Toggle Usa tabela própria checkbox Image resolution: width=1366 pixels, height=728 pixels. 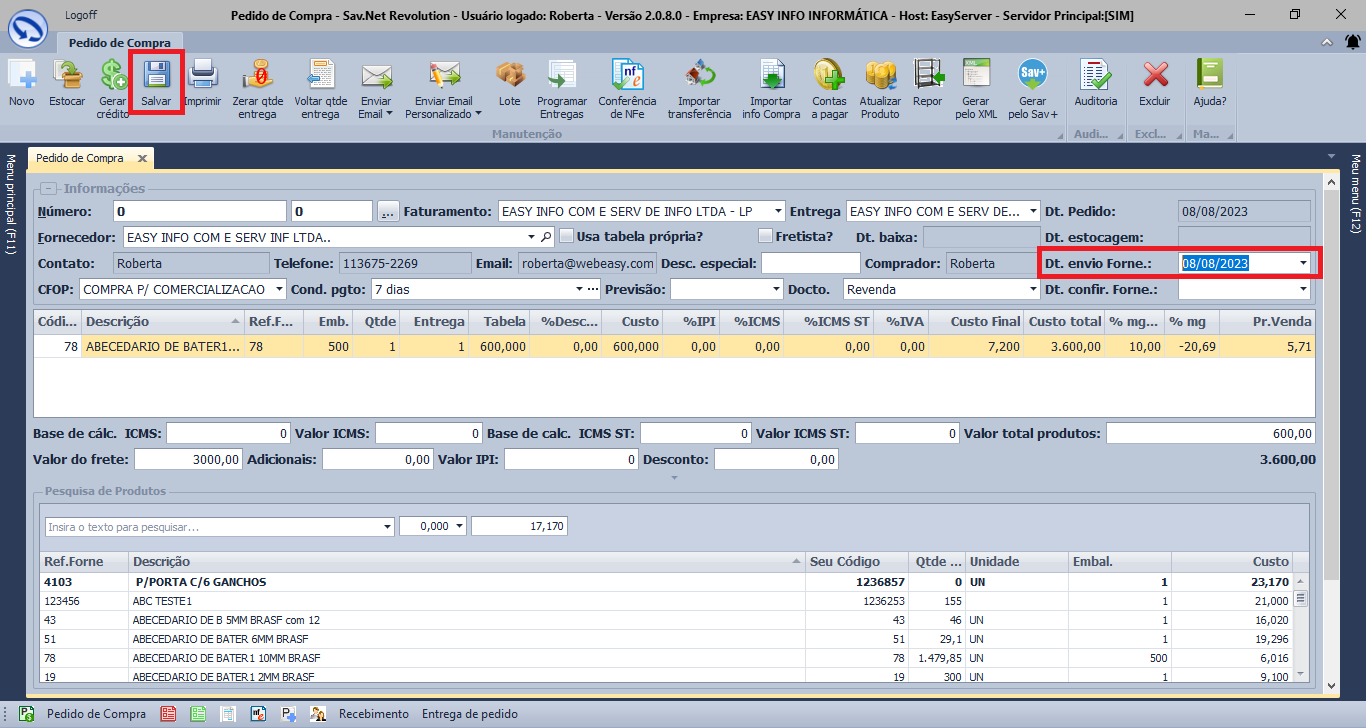(567, 237)
